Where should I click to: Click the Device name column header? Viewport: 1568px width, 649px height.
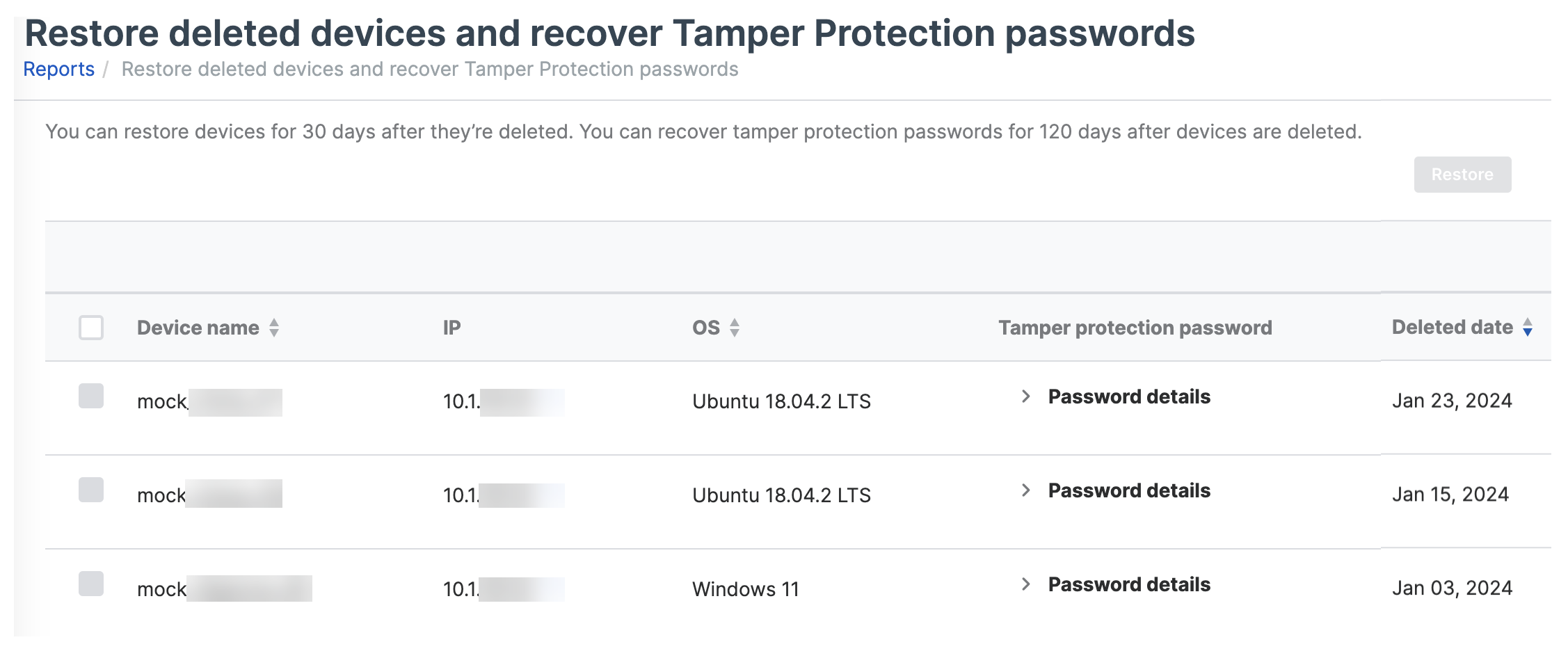pyautogui.click(x=198, y=327)
